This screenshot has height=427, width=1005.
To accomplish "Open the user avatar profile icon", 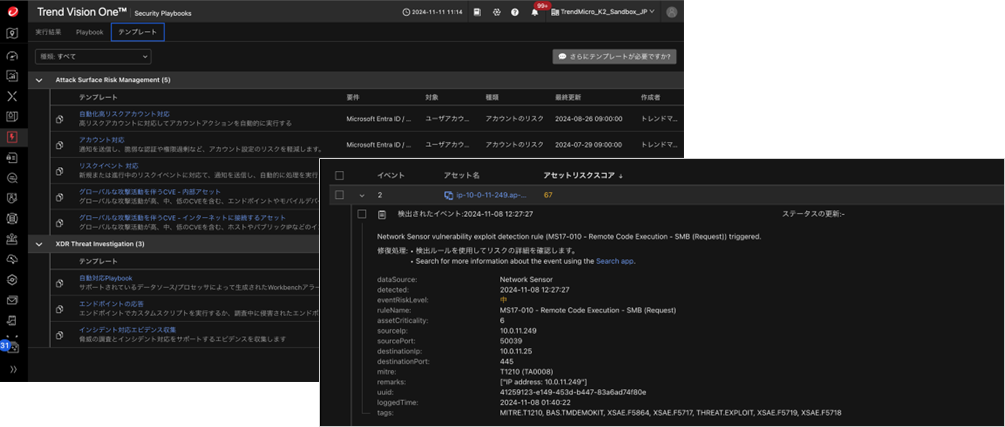I will (x=671, y=12).
